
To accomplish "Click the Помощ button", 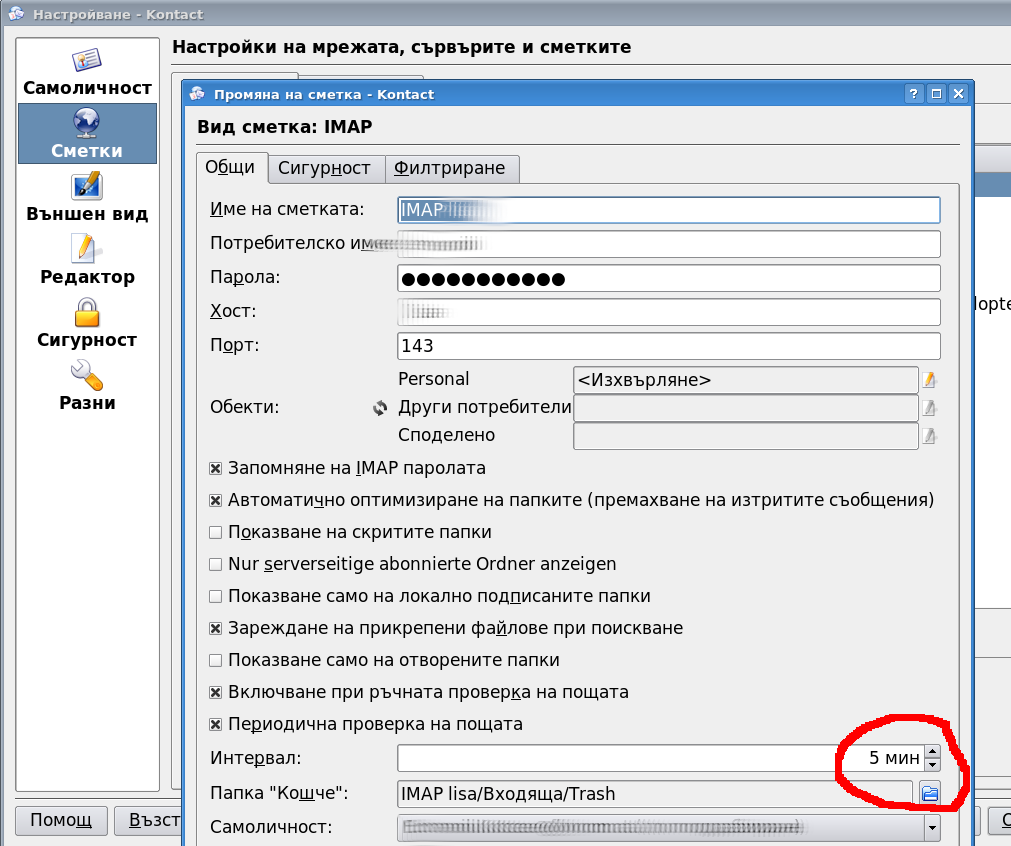I will pyautogui.click(x=61, y=820).
